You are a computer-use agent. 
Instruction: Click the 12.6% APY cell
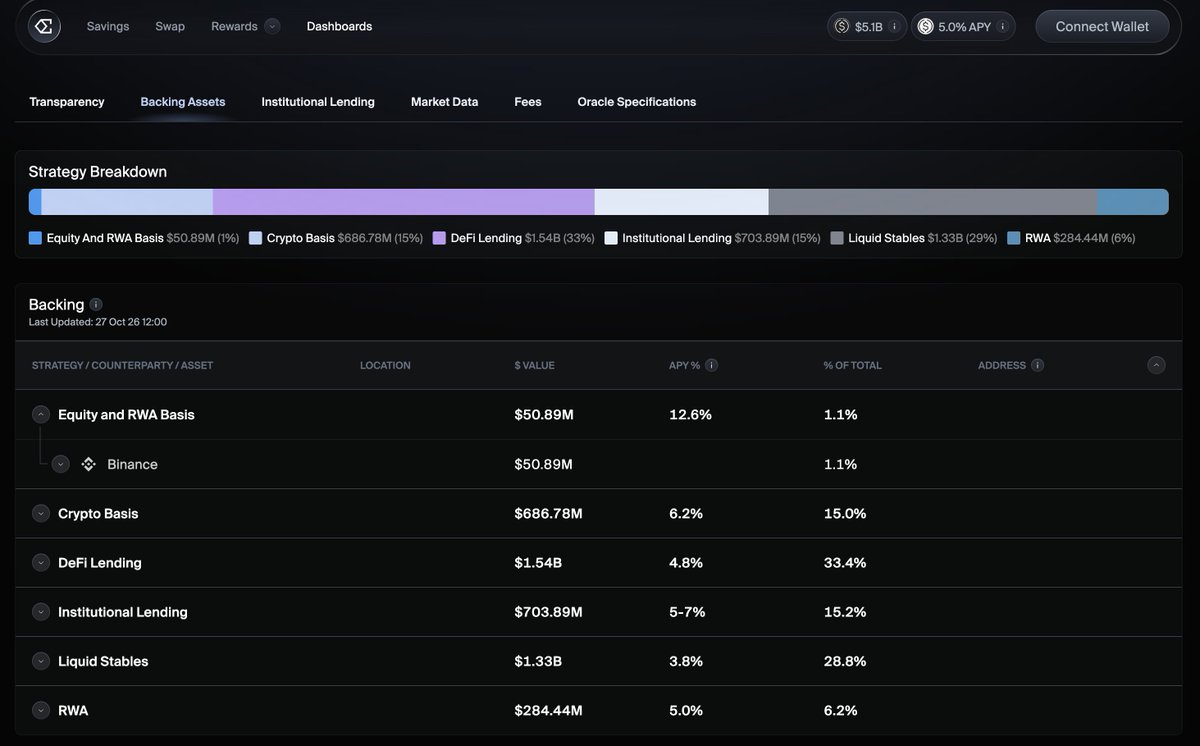pos(690,414)
